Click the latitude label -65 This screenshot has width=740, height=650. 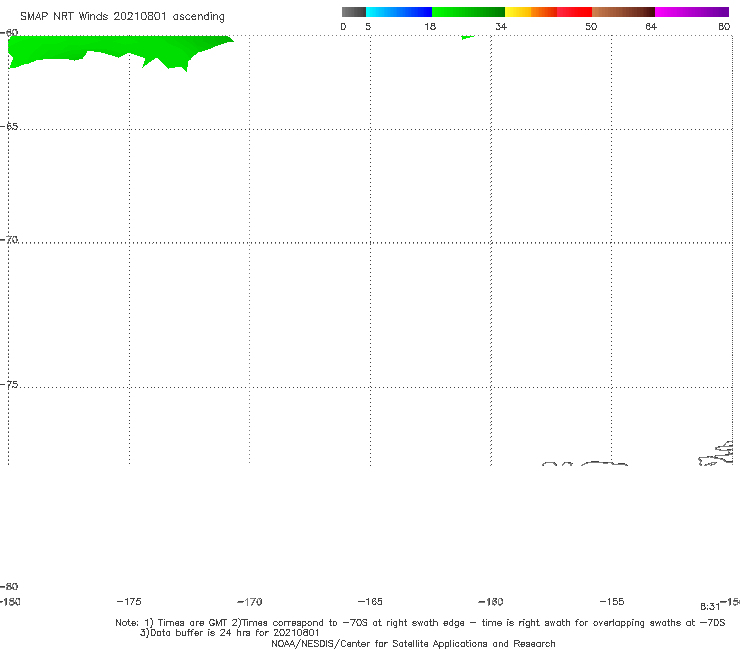coord(9,127)
